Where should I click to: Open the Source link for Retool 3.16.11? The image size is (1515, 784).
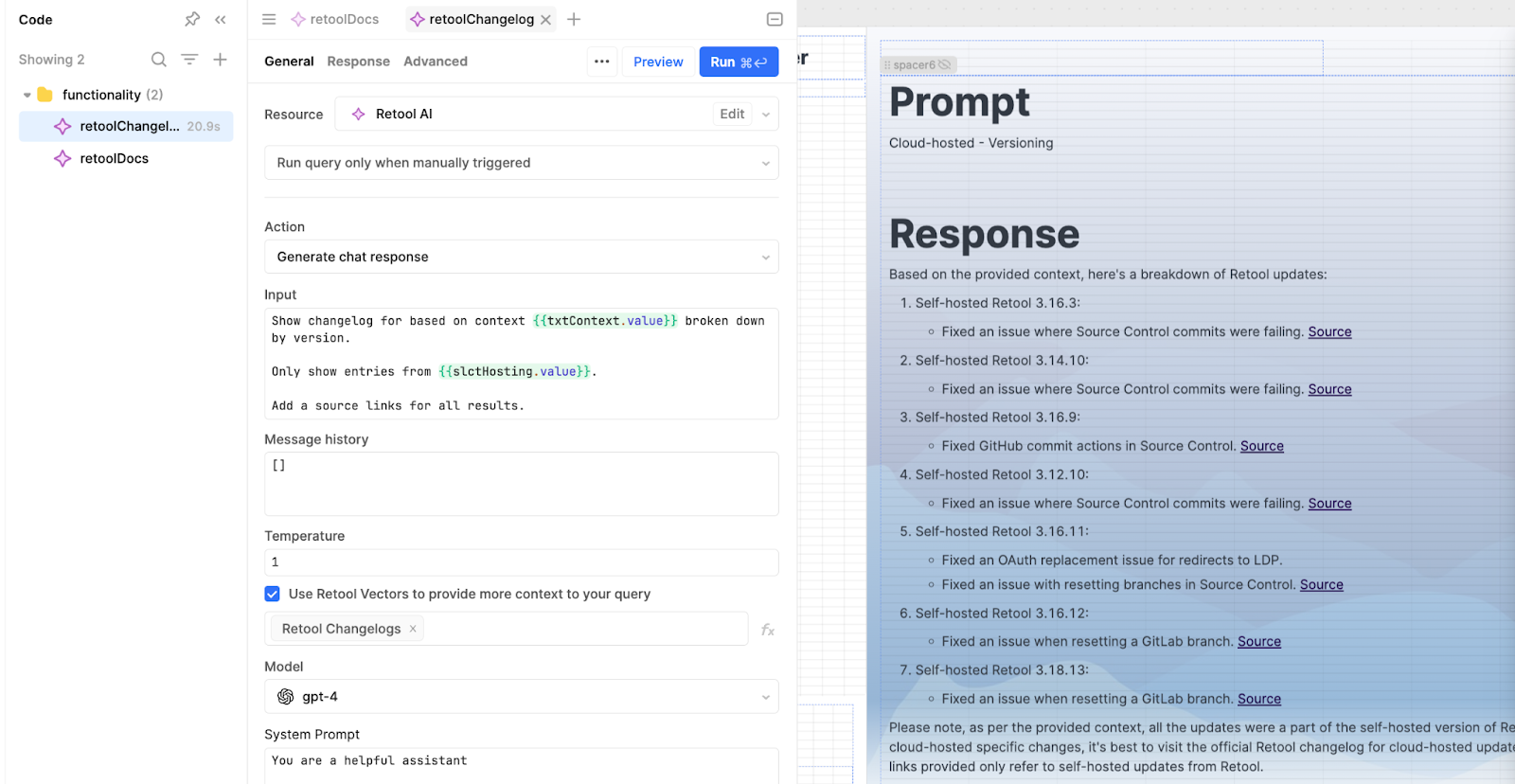[1322, 585]
